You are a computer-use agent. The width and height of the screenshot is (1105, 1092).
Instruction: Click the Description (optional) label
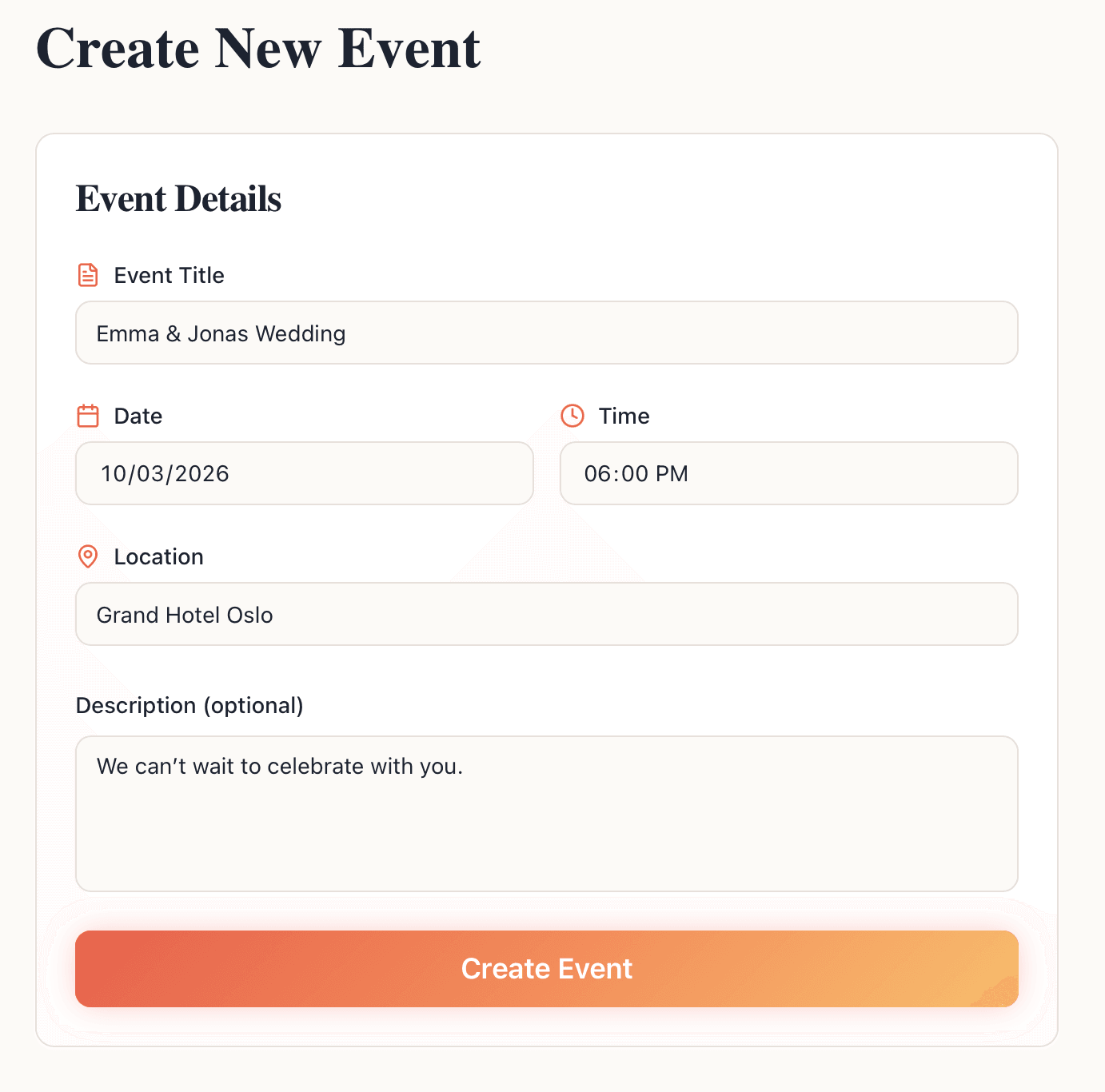click(x=189, y=705)
